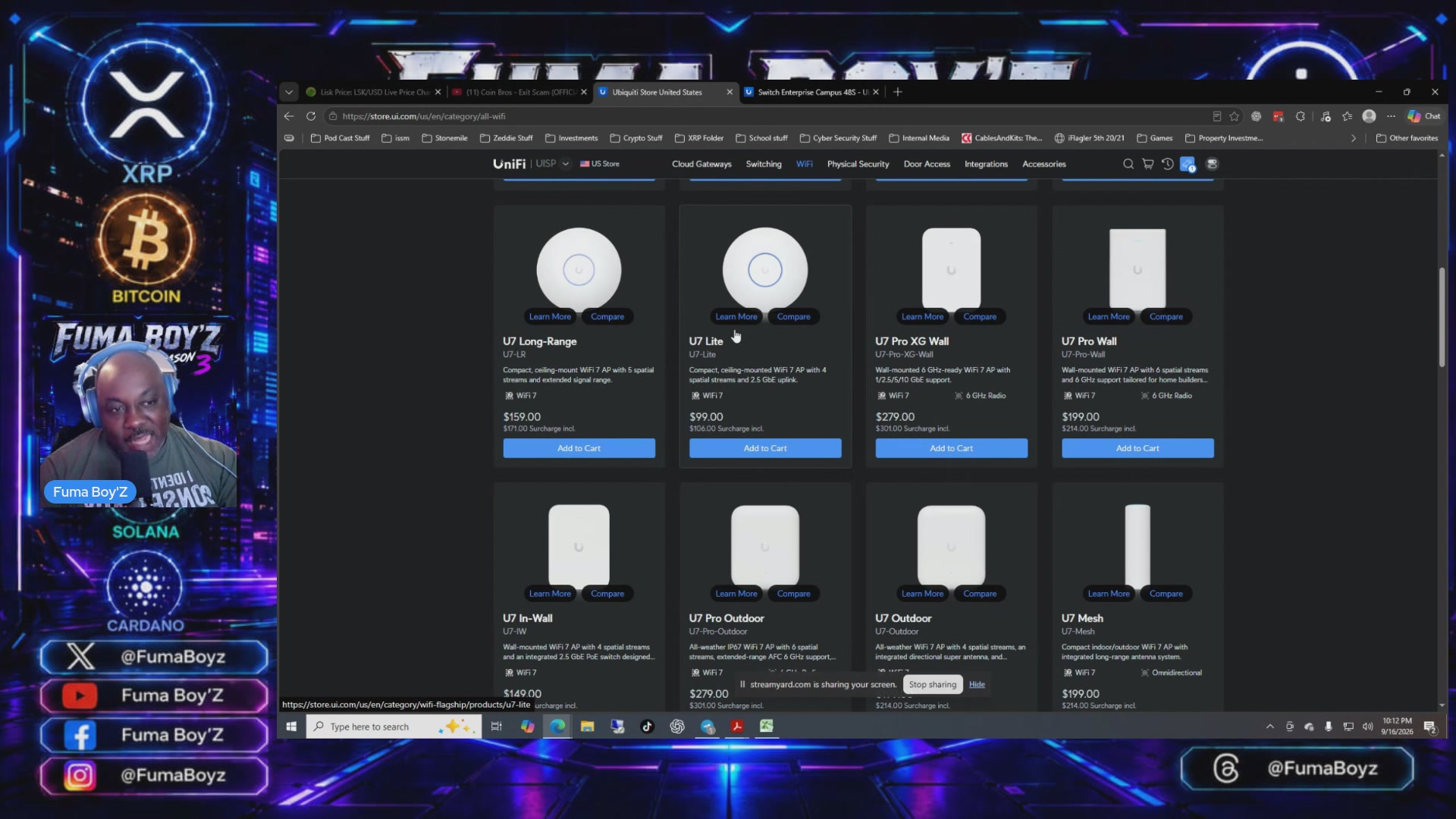Click the Stop sharing button
Image resolution: width=1456 pixels, height=819 pixels.
pyautogui.click(x=933, y=684)
